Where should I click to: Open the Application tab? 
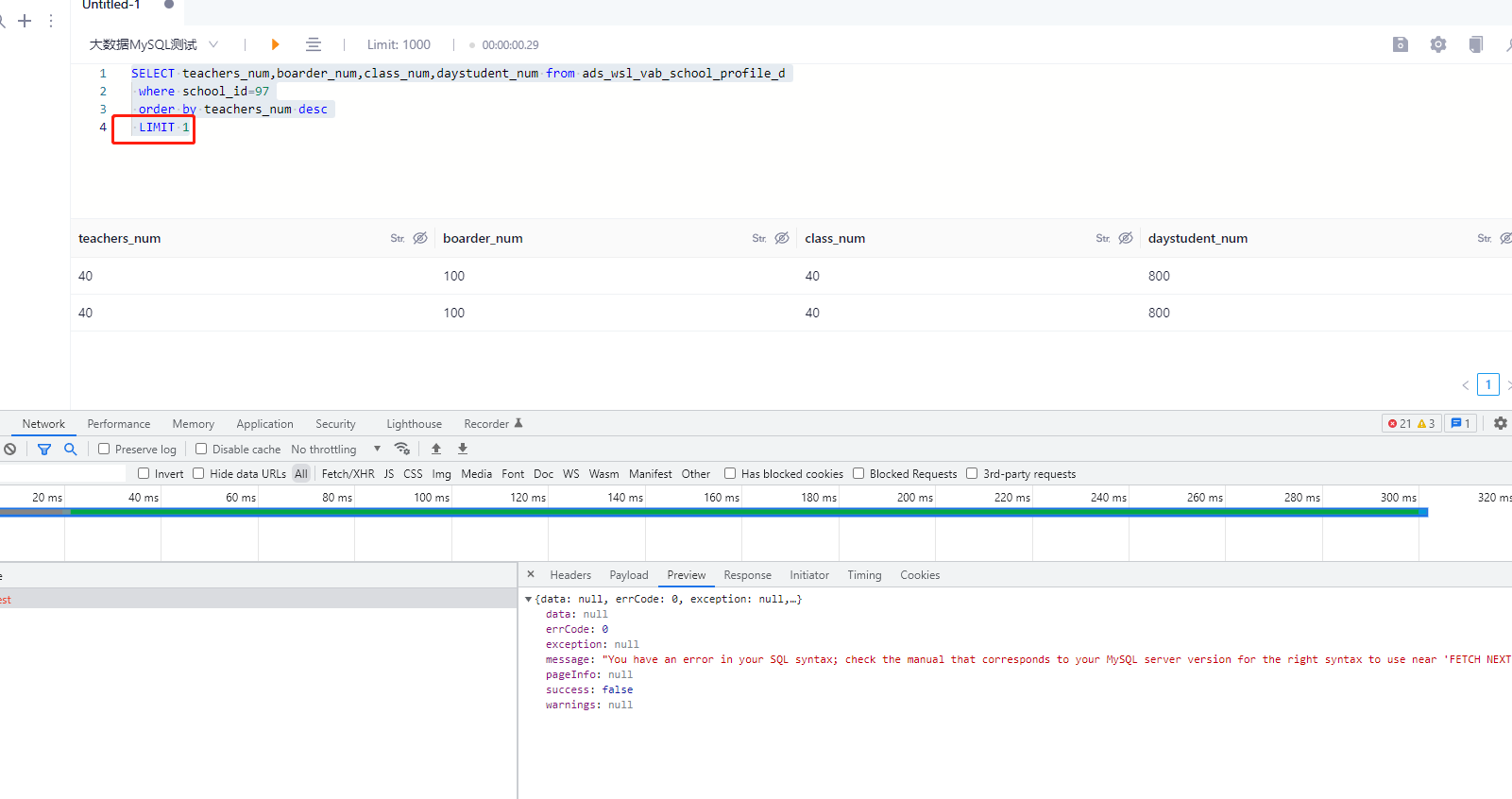(x=264, y=424)
